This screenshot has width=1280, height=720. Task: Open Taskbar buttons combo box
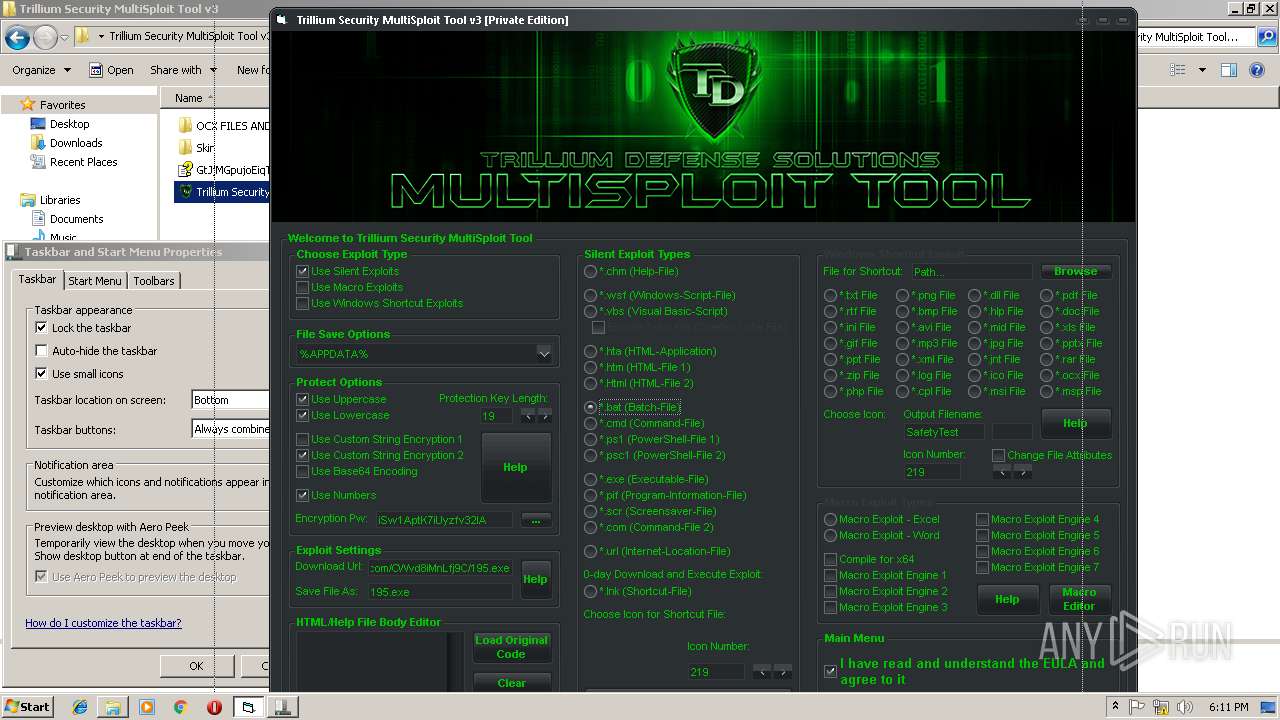coord(231,429)
